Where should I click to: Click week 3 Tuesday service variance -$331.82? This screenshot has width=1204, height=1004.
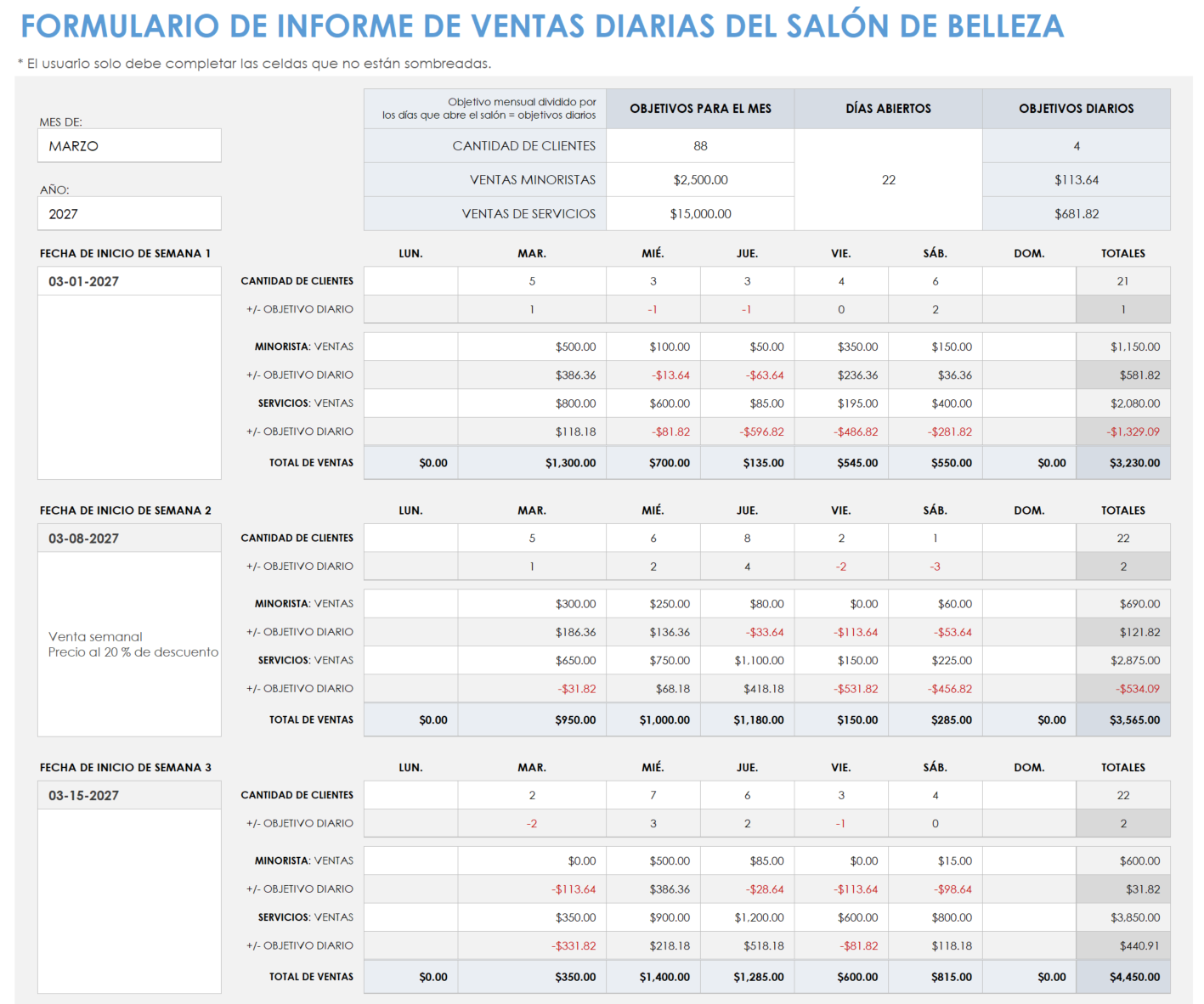[x=532, y=945]
